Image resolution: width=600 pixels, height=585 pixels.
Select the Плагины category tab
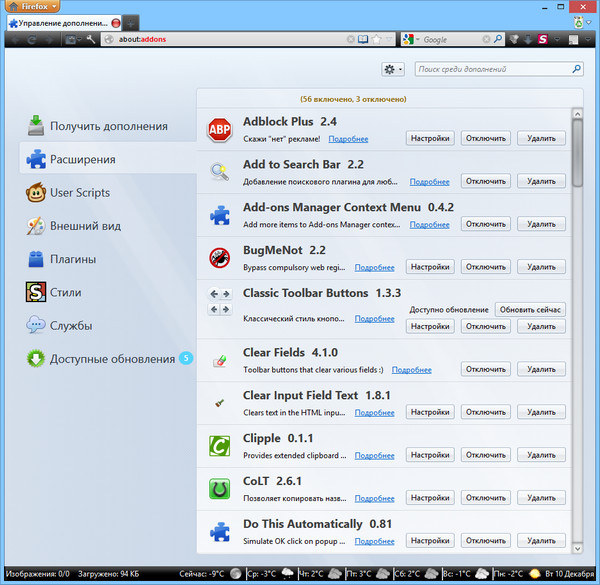click(73, 259)
